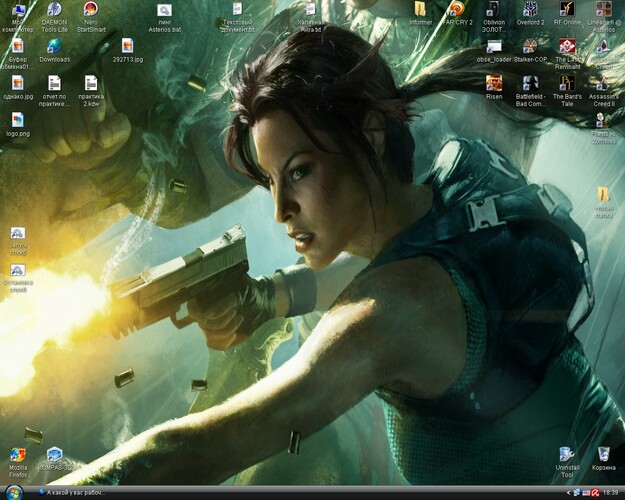Launch Lineage II Asterios shortcut
Image resolution: width=625 pixels, height=500 pixels.
click(x=603, y=10)
